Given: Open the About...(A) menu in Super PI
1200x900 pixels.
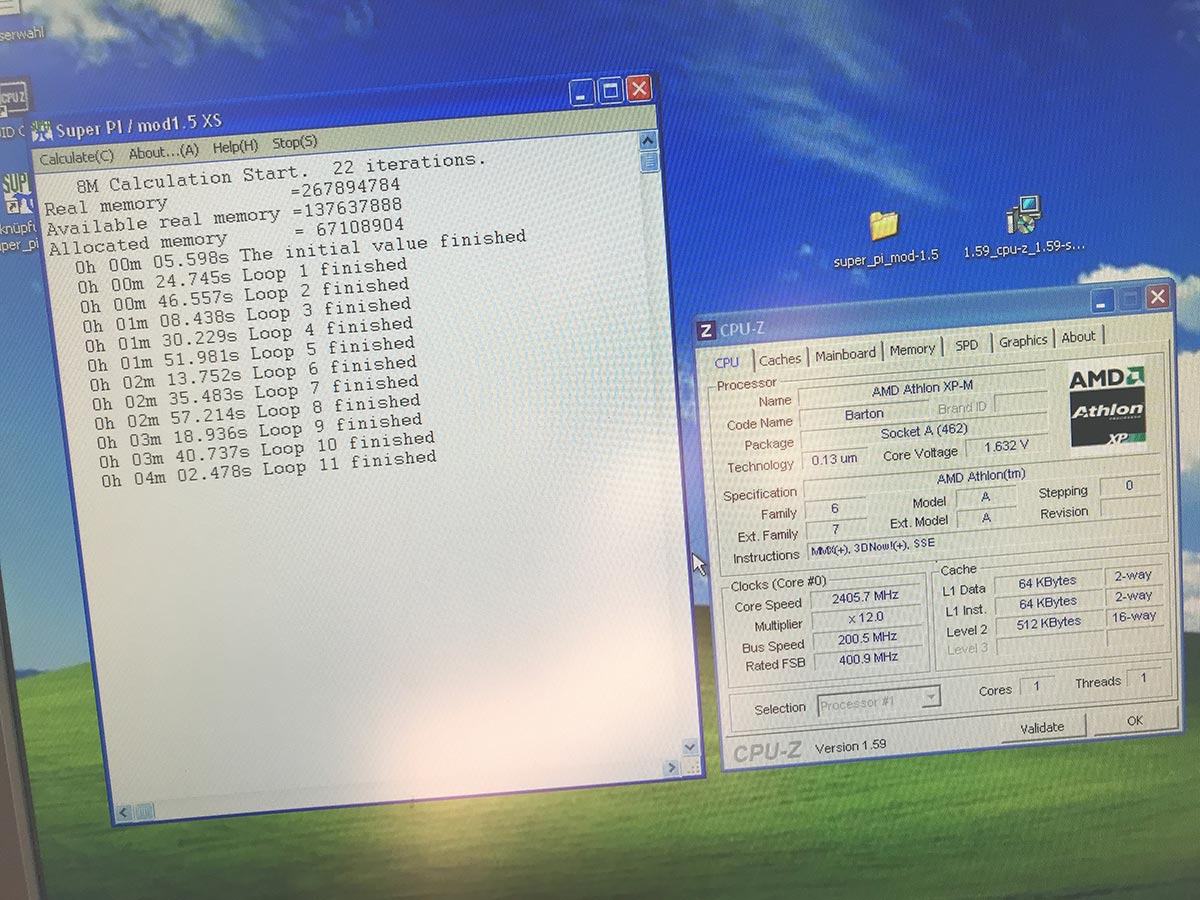Looking at the screenshot, I should [164, 152].
